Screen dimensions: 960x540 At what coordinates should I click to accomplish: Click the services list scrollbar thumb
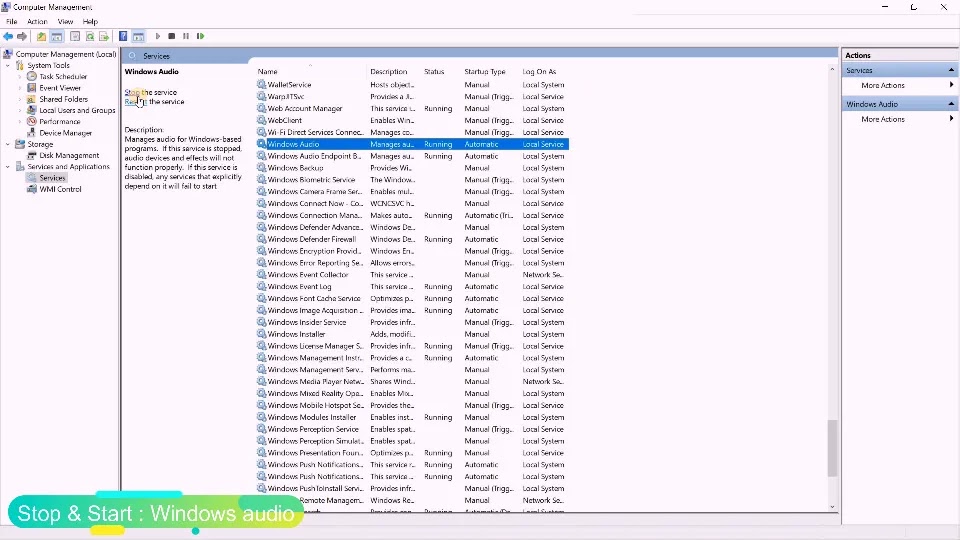[x=832, y=448]
